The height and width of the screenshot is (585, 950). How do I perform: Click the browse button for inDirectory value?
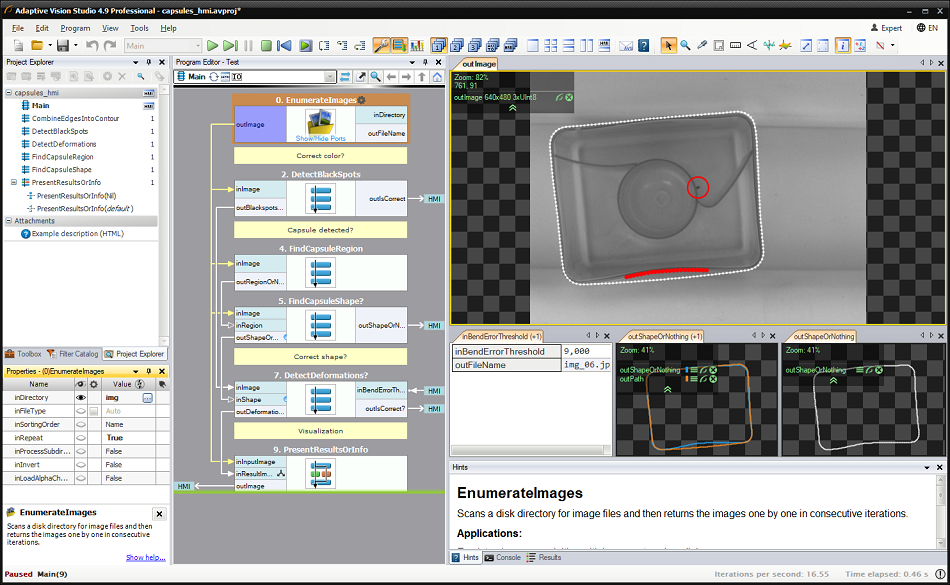(x=148, y=398)
